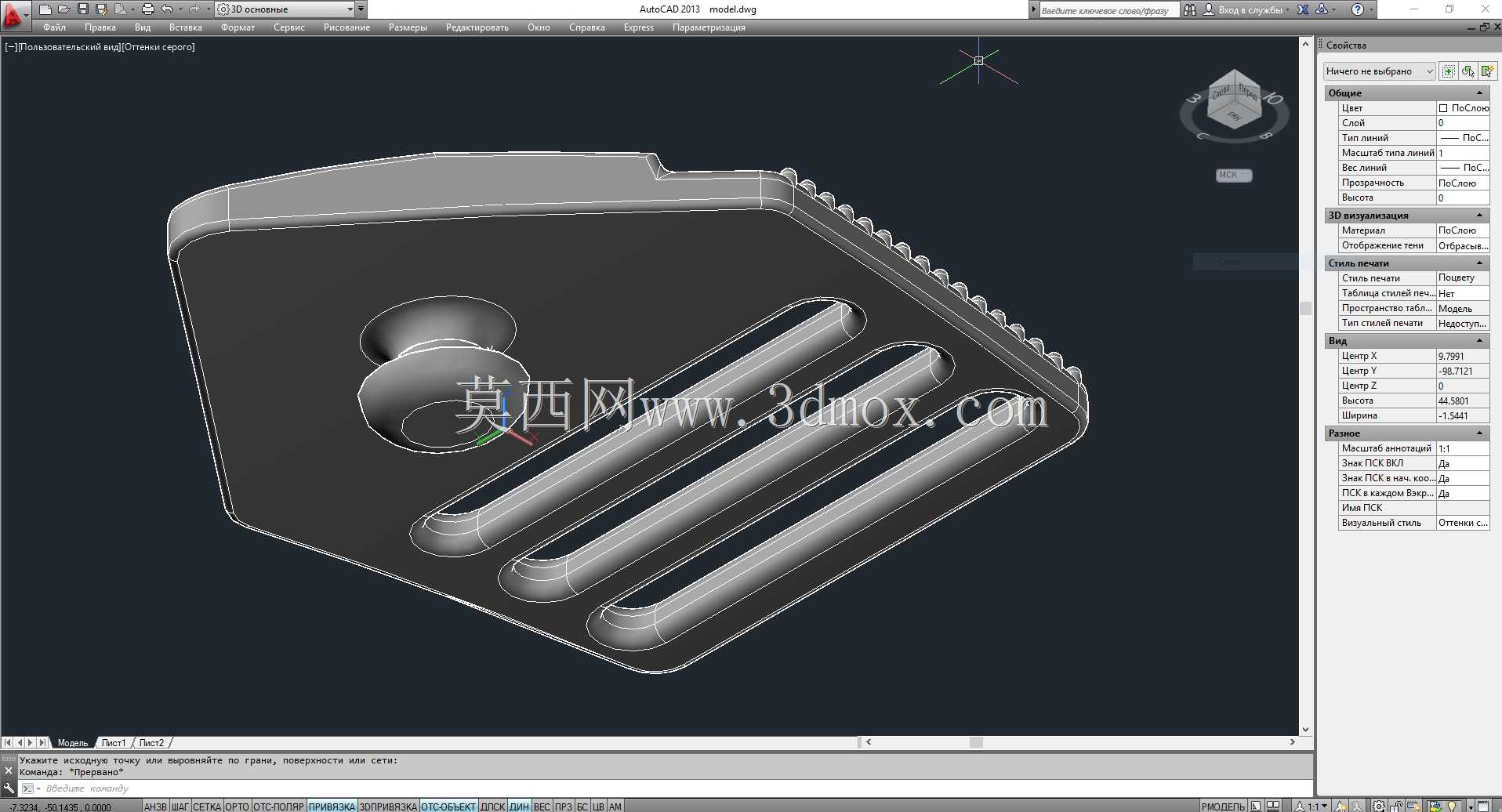Viewport: 1502px width, 812px height.
Task: Click Isolate Objects lightbulb icon
Action: click(x=1451, y=806)
